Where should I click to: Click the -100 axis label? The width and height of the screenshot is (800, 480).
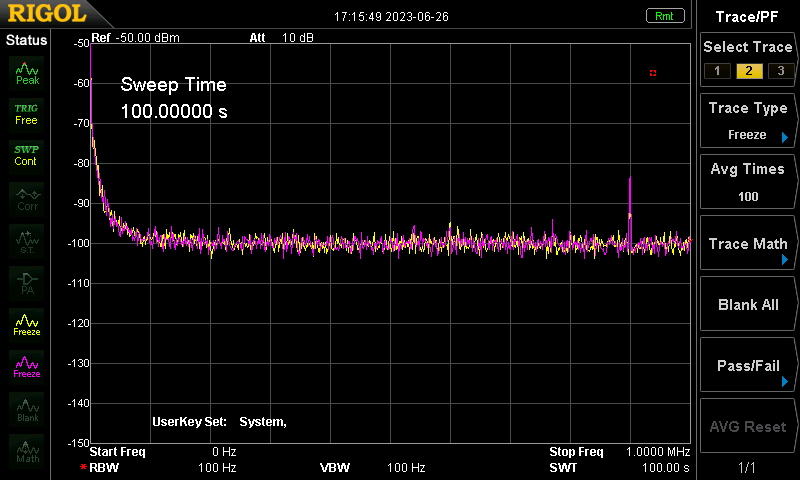(79, 243)
